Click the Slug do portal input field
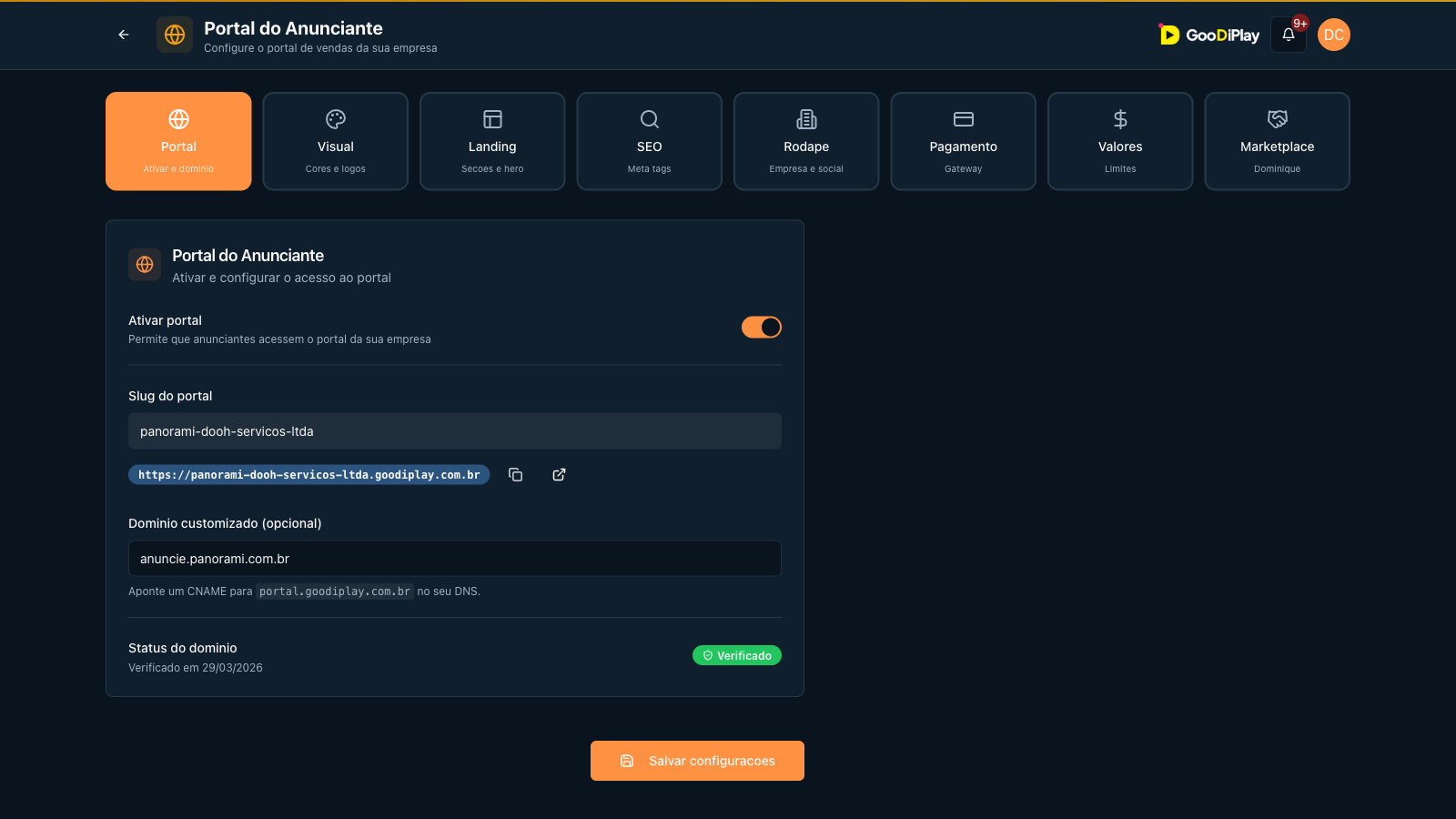 point(455,431)
